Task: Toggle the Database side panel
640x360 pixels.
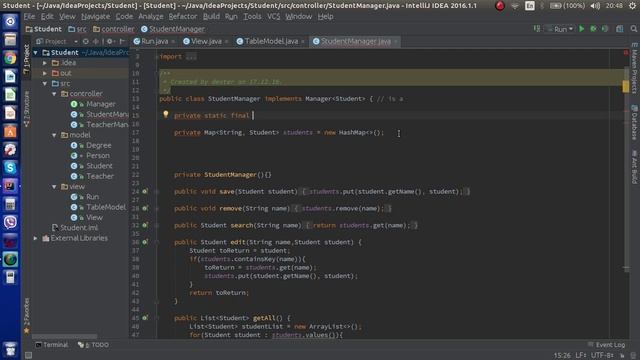Action: point(635,122)
